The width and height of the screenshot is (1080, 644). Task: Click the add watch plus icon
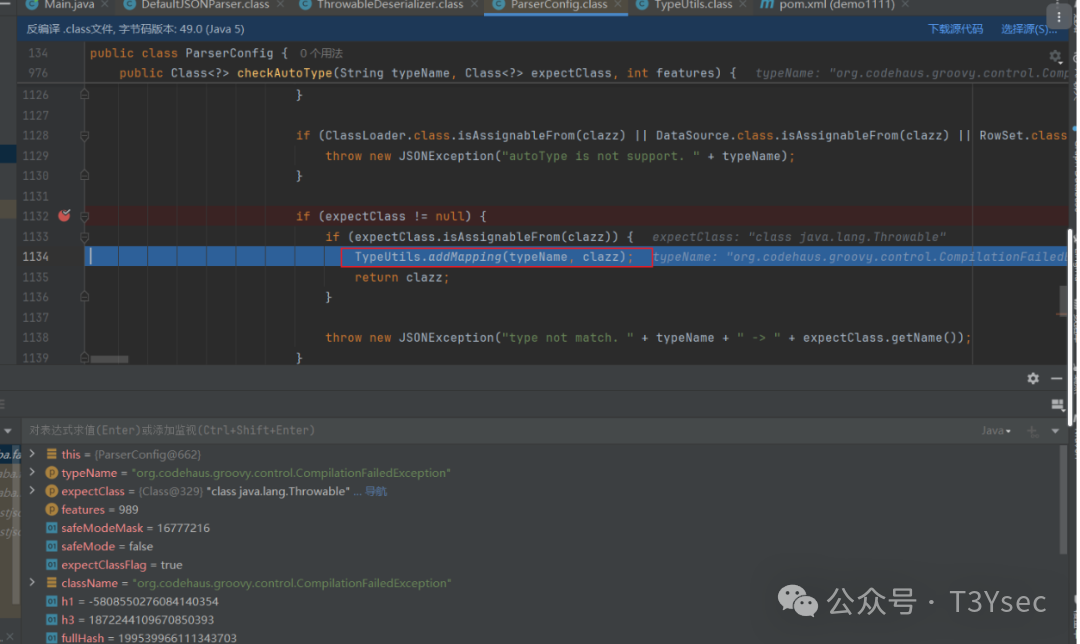coord(1033,431)
